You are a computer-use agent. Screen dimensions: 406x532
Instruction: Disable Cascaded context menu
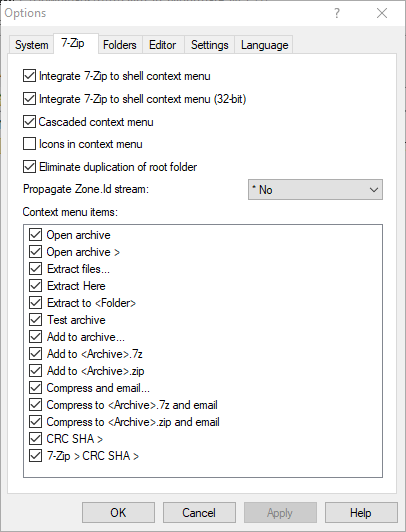[x=30, y=121]
